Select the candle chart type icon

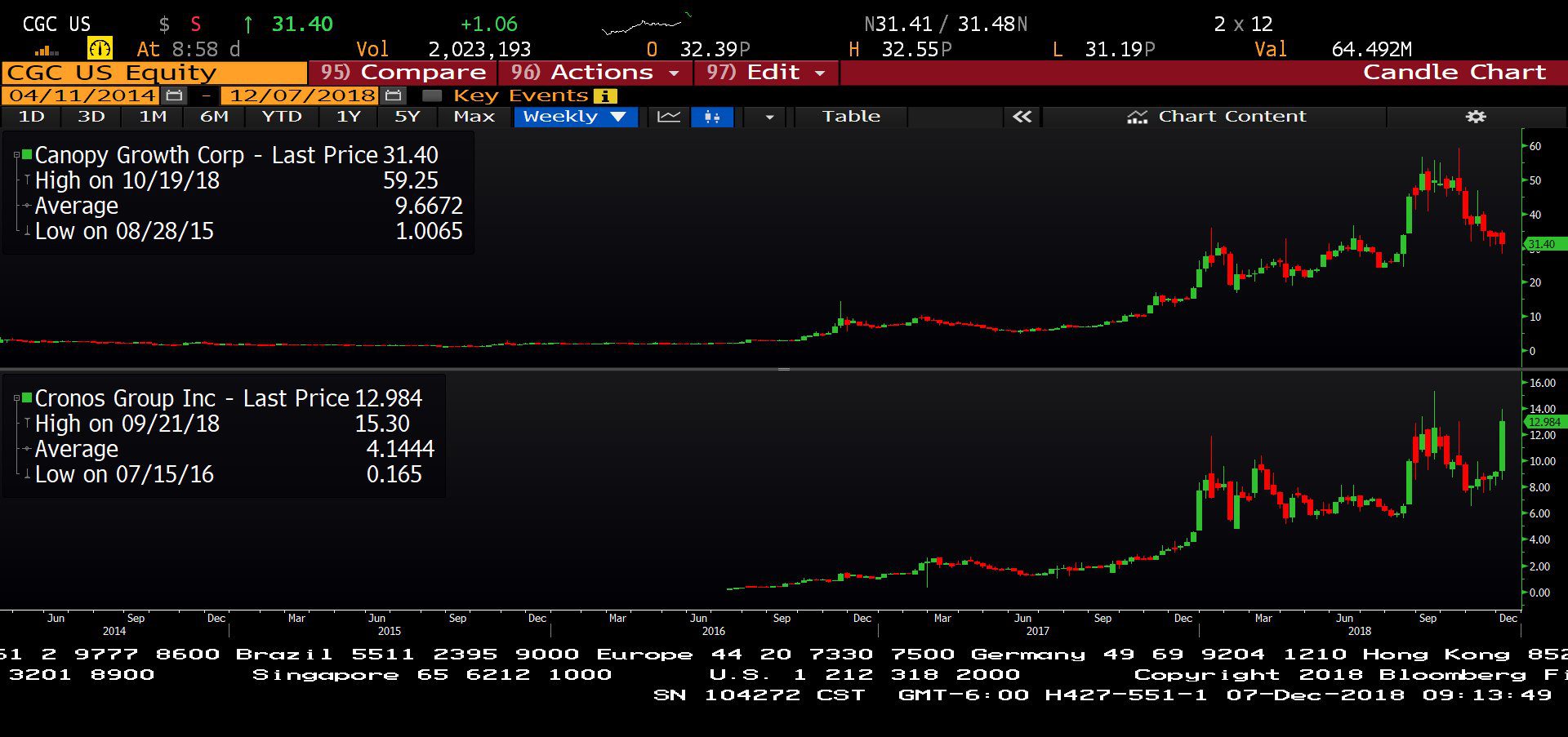pyautogui.click(x=712, y=117)
